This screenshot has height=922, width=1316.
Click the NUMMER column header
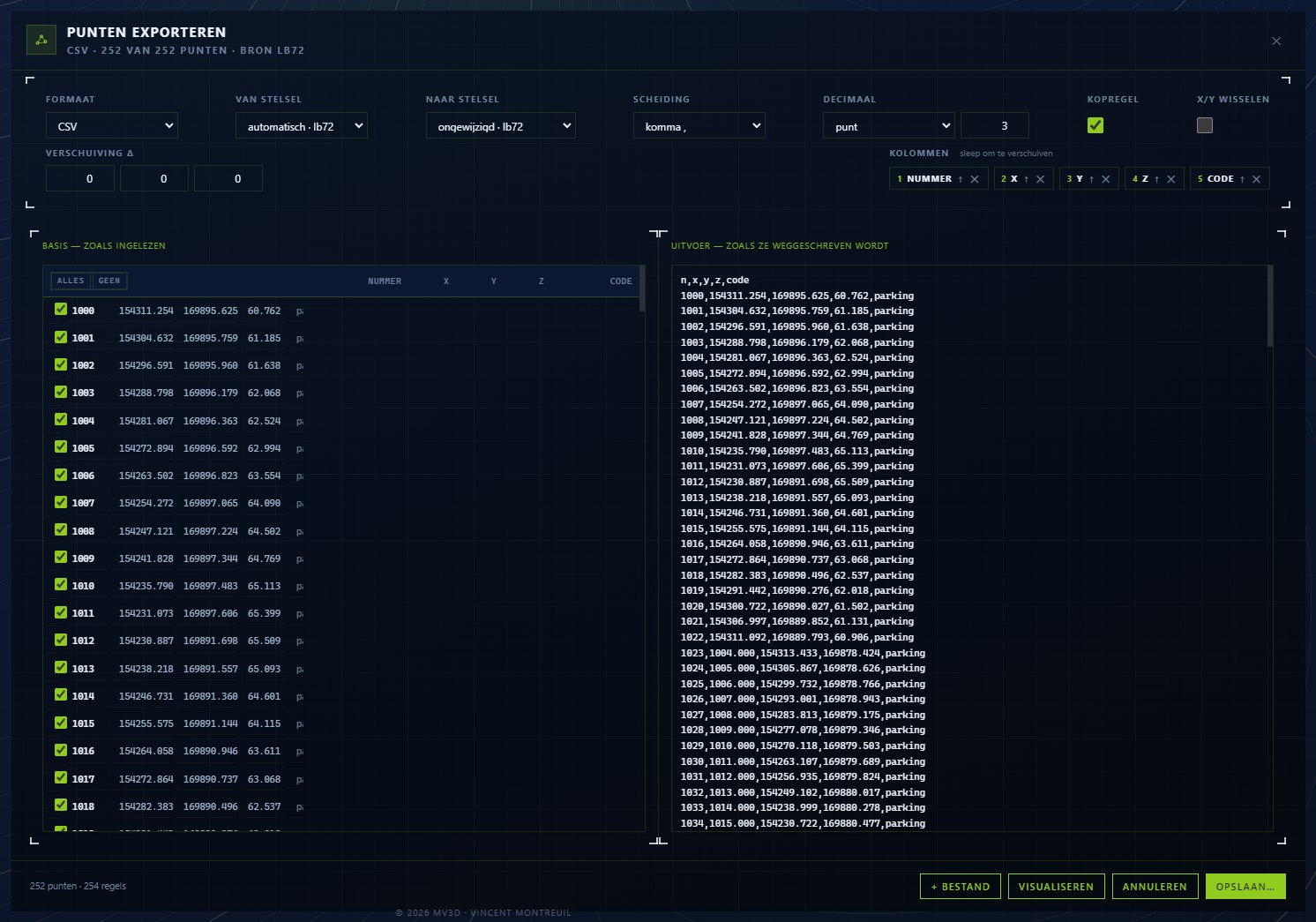[x=385, y=281]
